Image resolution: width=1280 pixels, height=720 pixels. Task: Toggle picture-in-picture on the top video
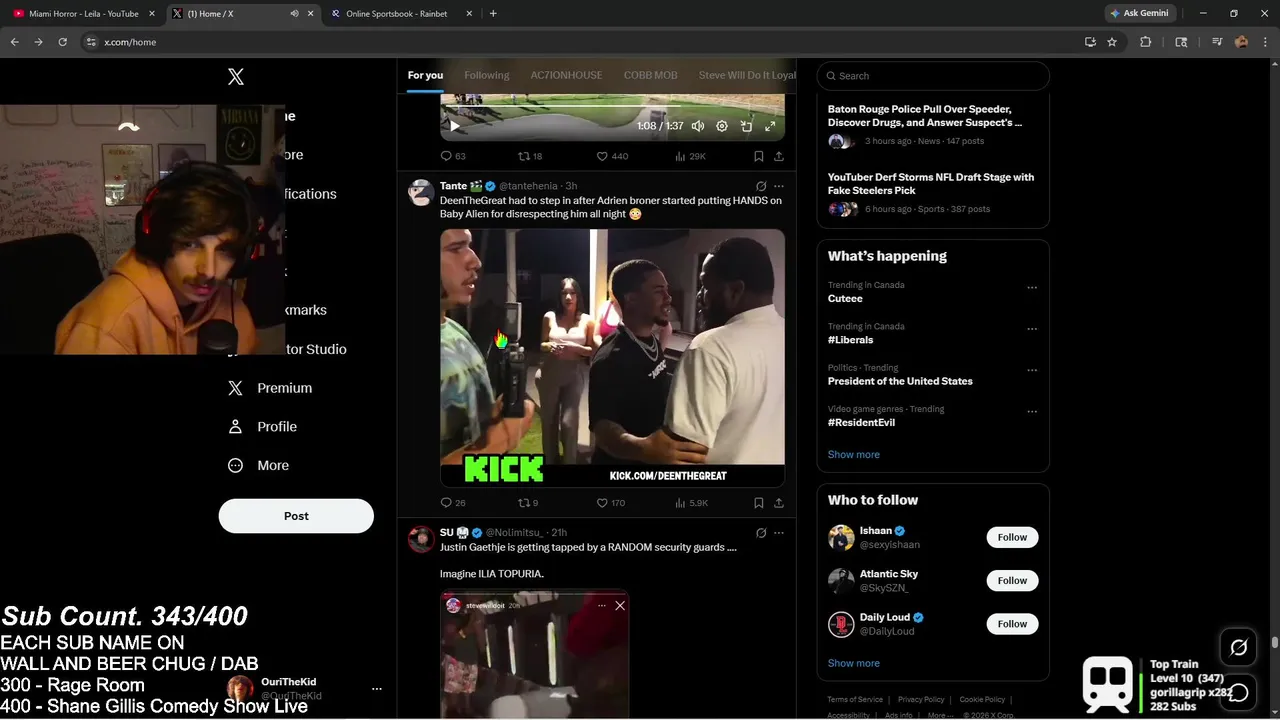point(746,126)
